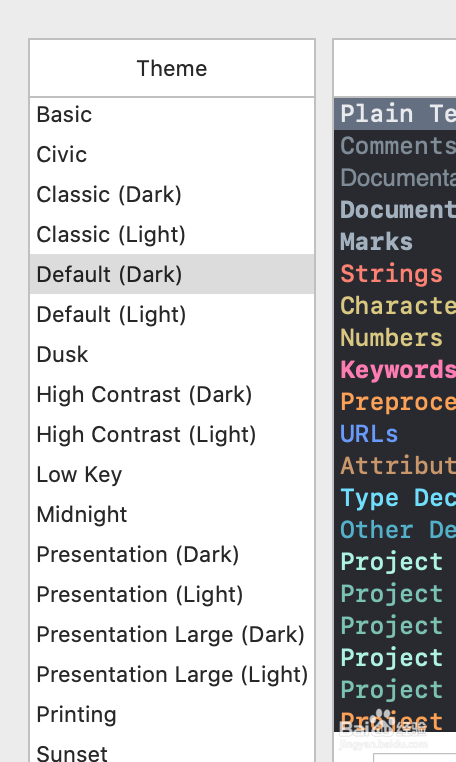Select the Characters syntax category
Viewport: 456px width, 762px height.
point(395,306)
